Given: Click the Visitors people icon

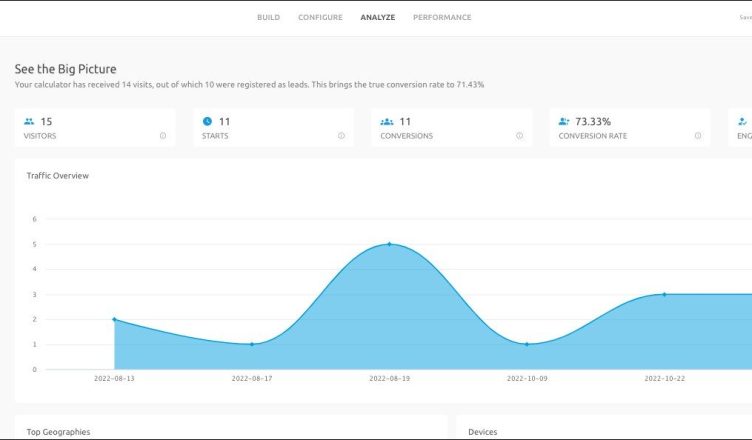Looking at the screenshot, I should 29,122.
